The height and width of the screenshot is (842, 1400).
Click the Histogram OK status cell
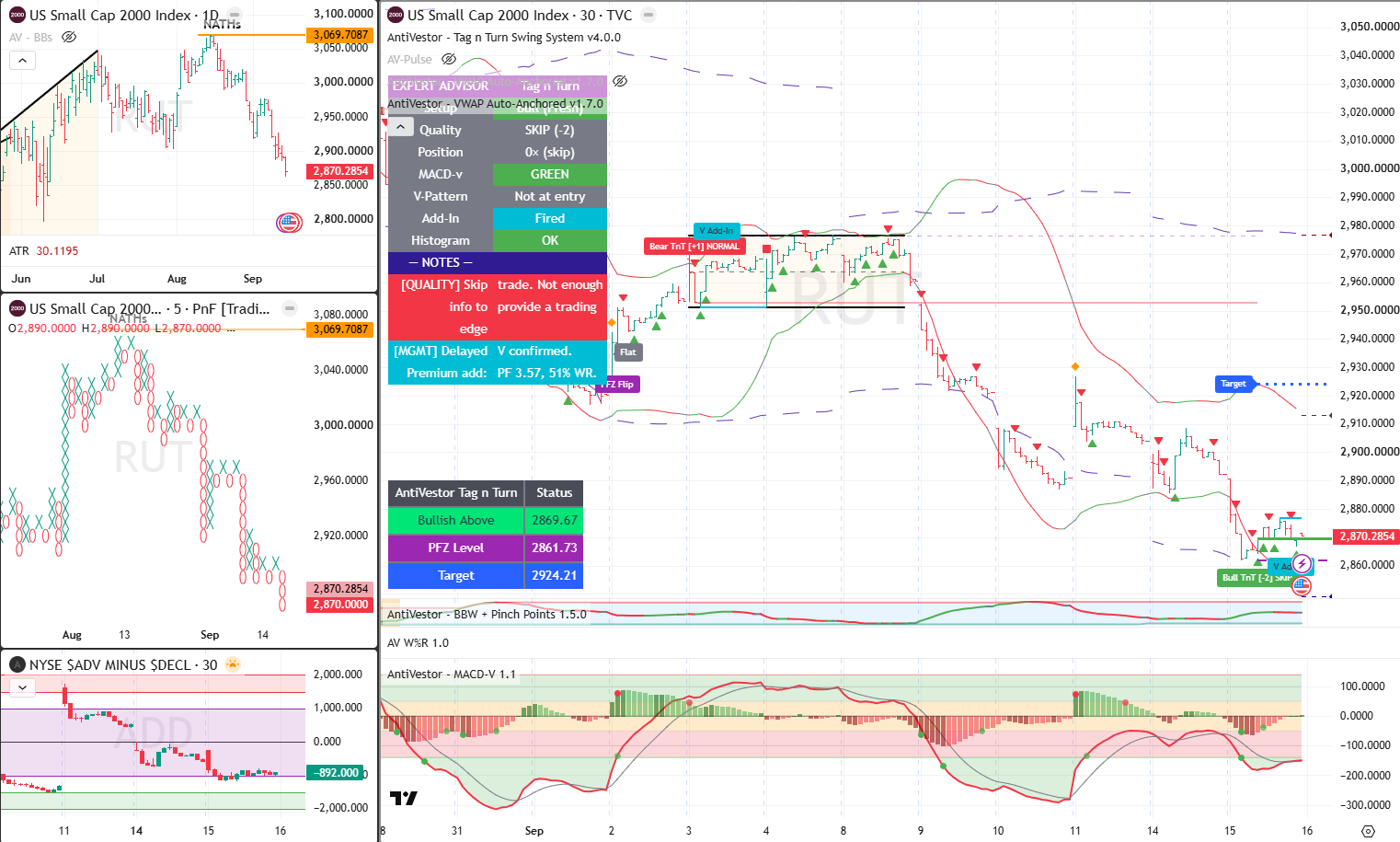click(x=550, y=240)
